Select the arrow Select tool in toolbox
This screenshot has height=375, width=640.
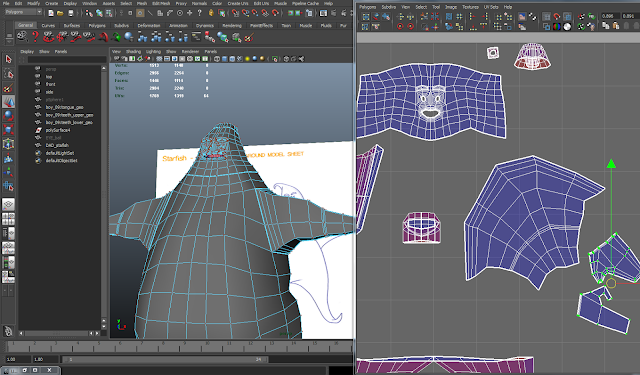(8, 59)
